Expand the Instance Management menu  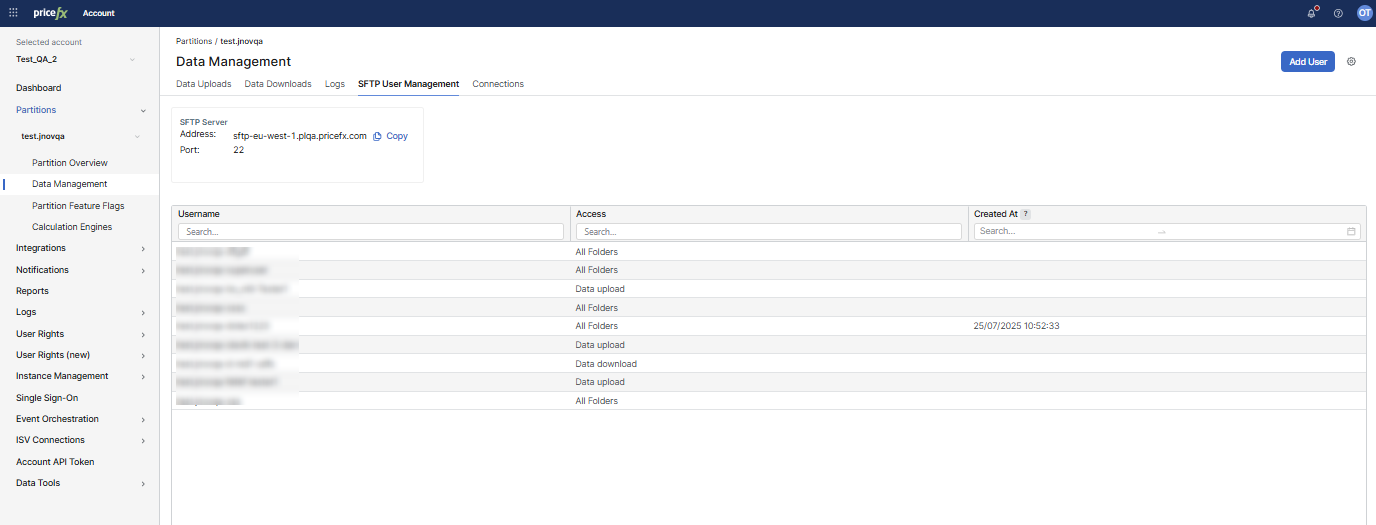pos(143,377)
